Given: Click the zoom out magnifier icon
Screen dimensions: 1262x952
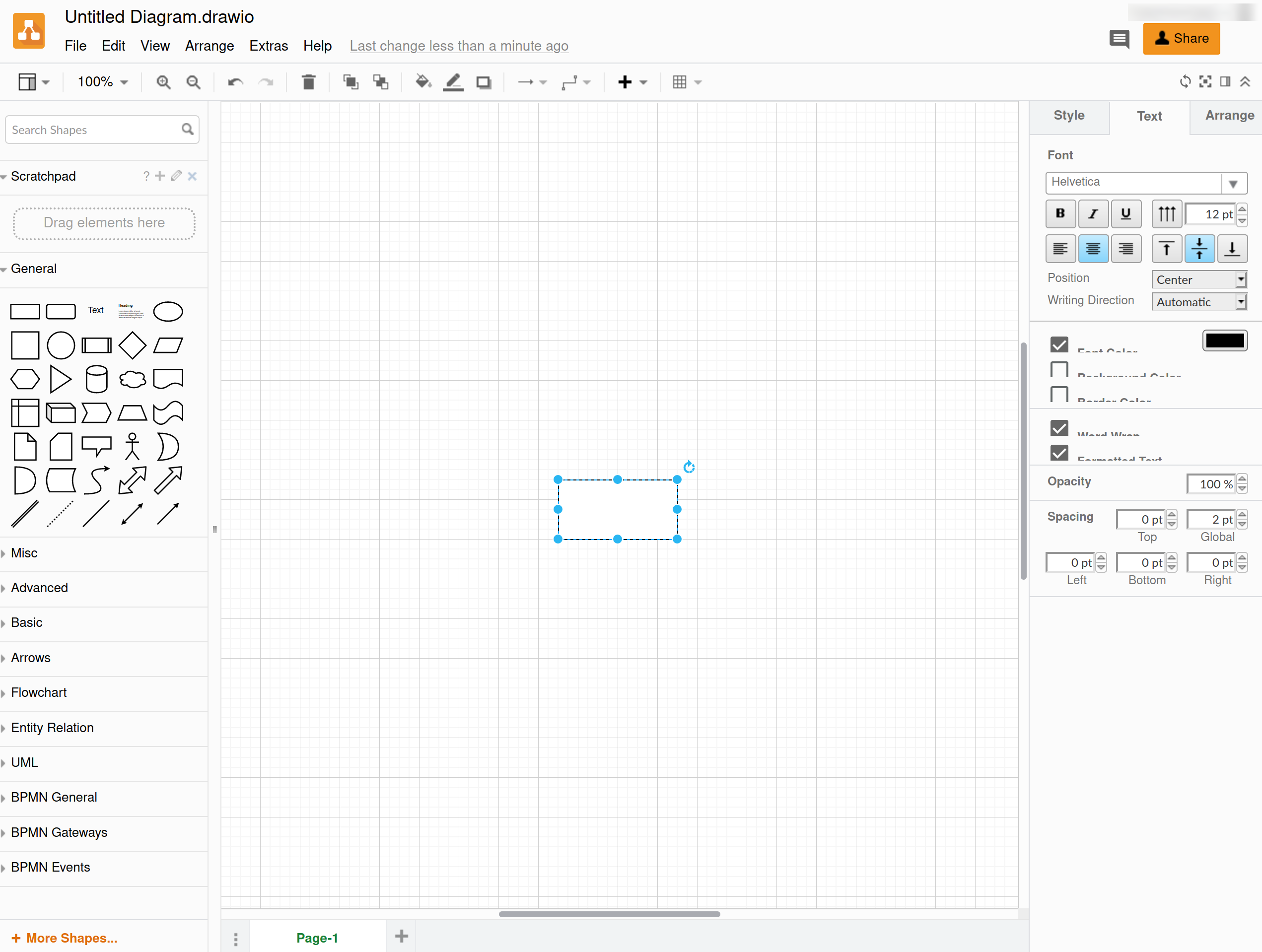Looking at the screenshot, I should [x=194, y=82].
